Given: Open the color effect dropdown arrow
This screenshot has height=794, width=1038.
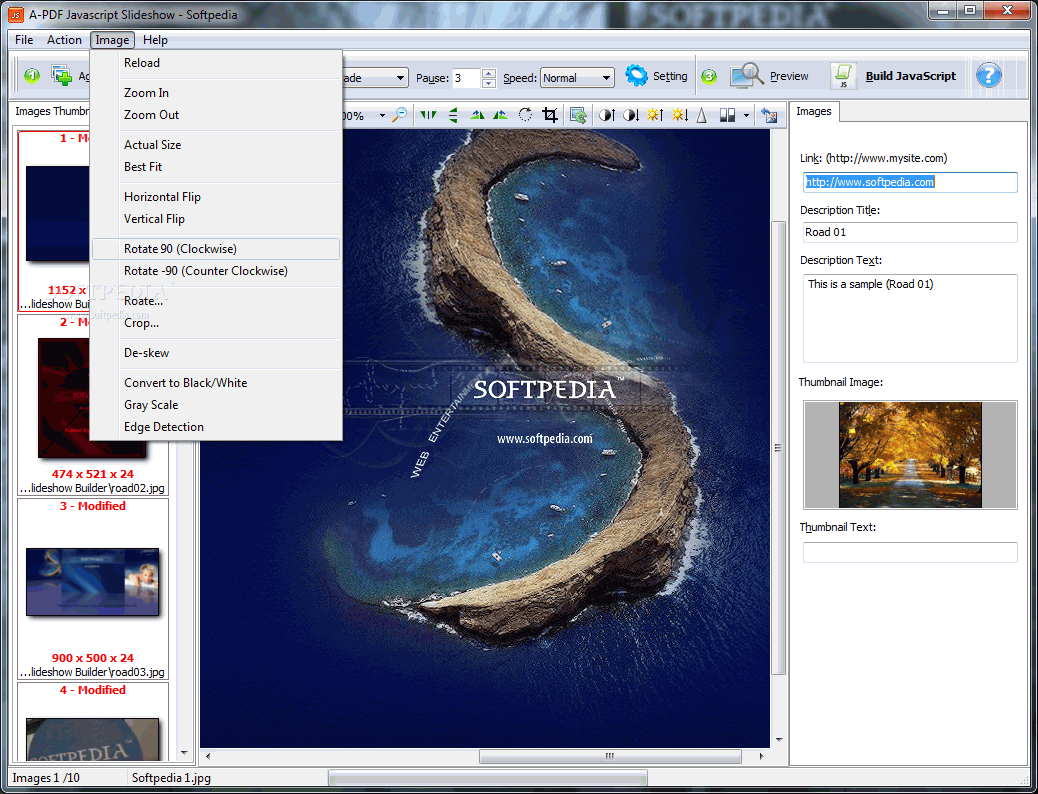Looking at the screenshot, I should point(746,116).
